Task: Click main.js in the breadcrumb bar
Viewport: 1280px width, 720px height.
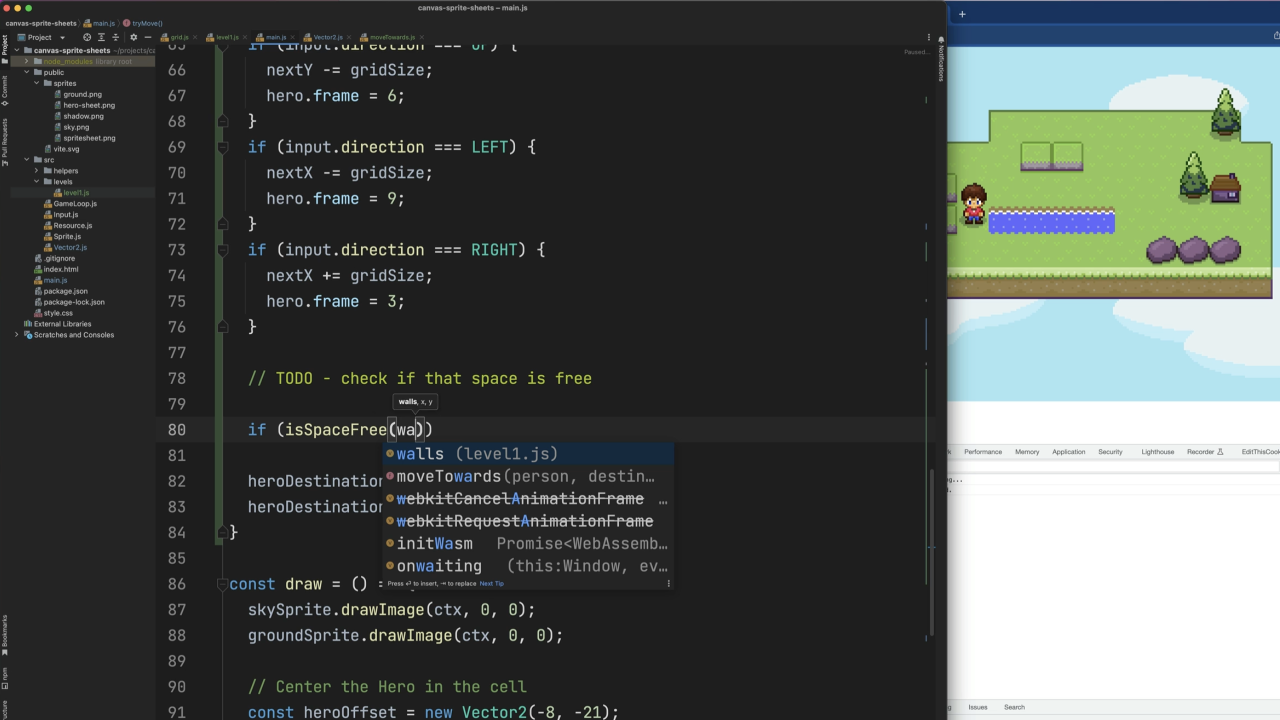Action: [99, 22]
